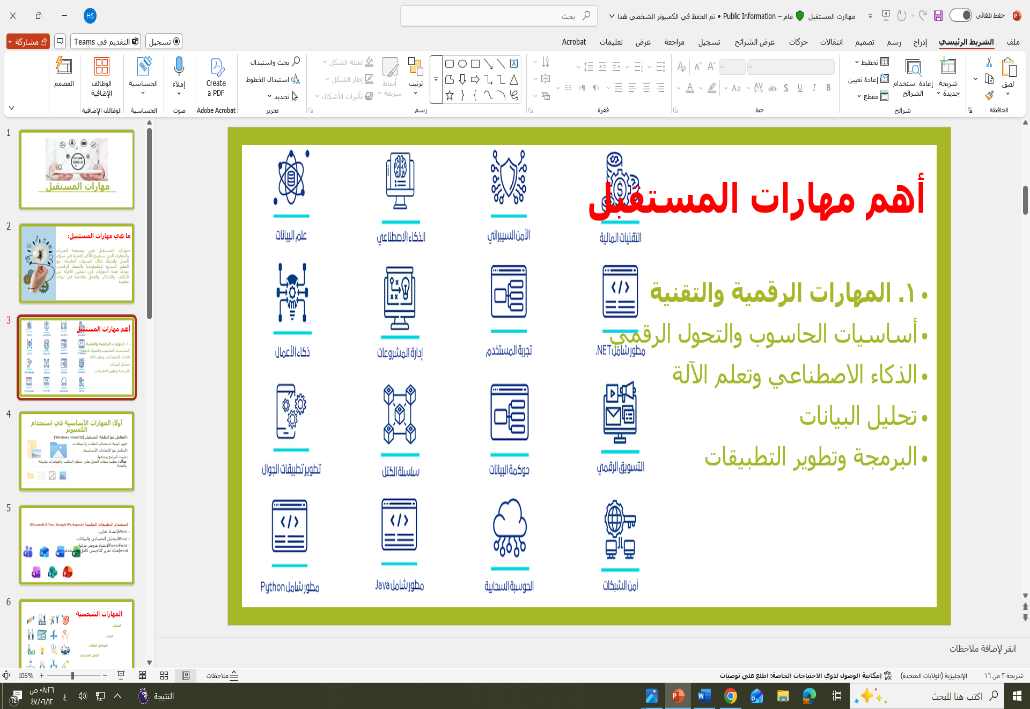Open Dictate with the microphone icon

(179, 67)
